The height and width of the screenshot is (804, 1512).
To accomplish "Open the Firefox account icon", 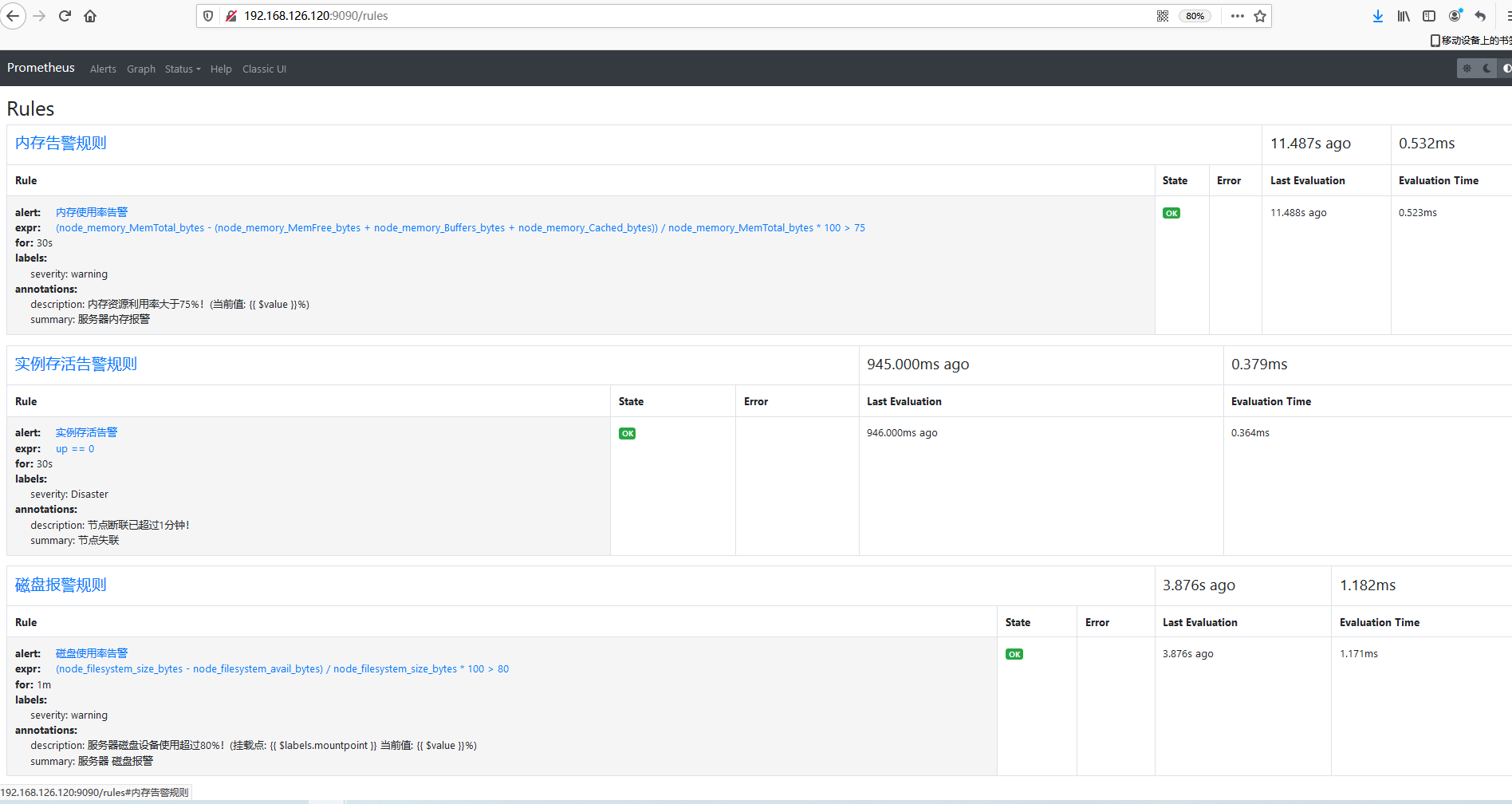I will tap(1455, 16).
